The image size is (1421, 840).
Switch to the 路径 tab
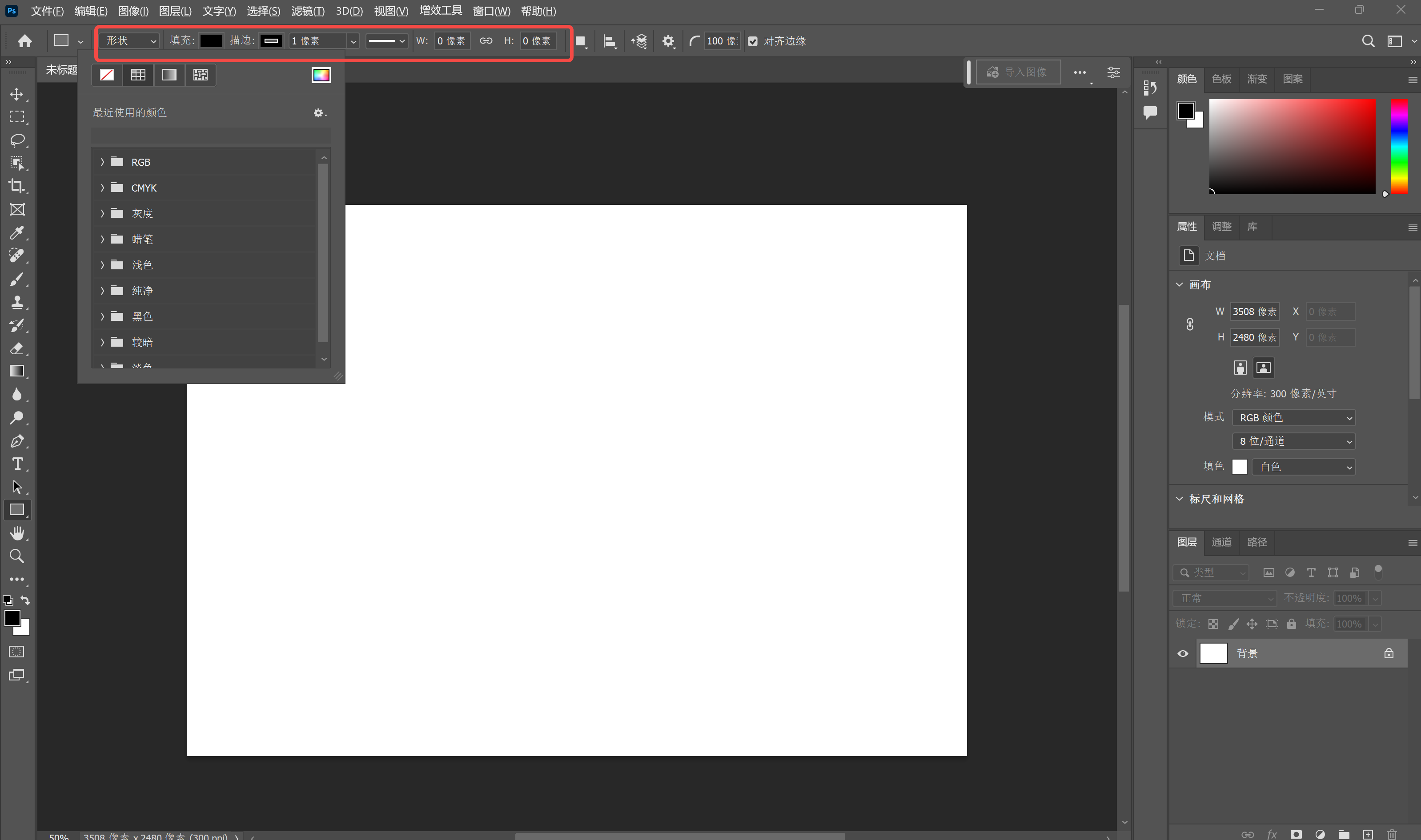1257,542
